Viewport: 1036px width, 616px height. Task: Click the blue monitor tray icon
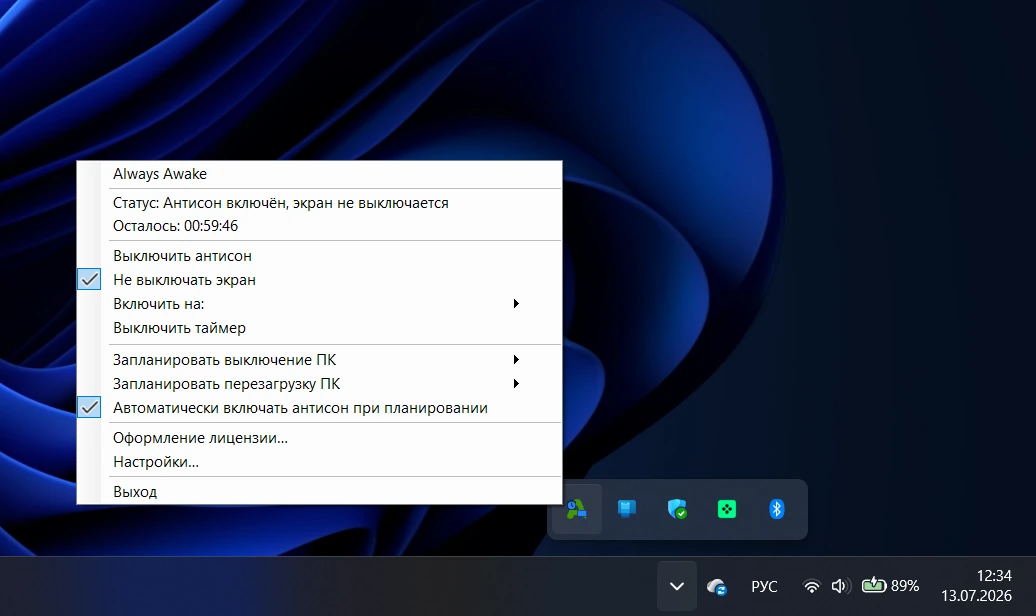pos(626,509)
